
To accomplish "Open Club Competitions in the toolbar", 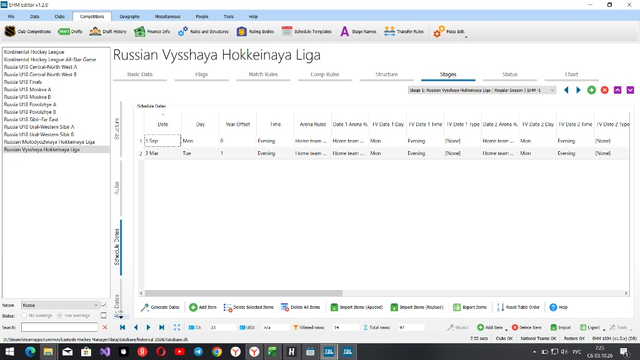I will click(28, 31).
